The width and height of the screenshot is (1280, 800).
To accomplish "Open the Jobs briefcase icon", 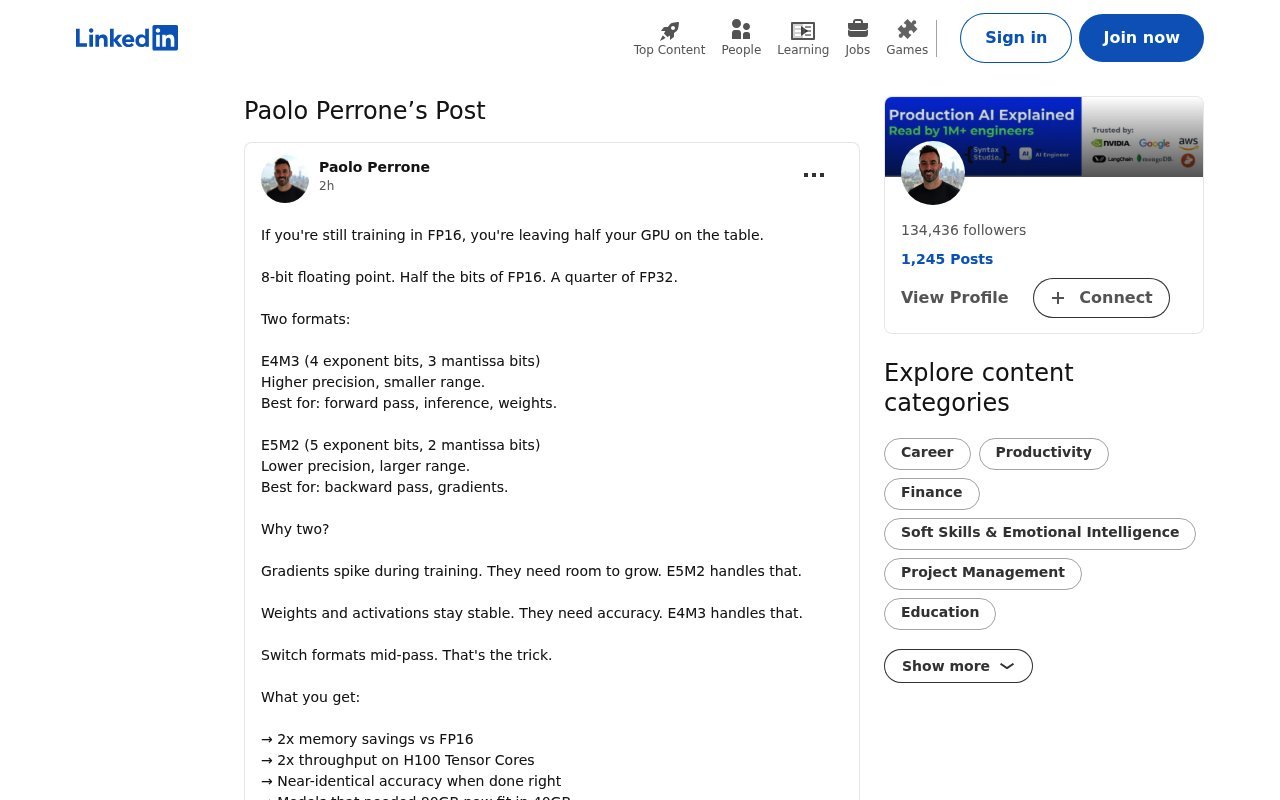I will click(x=857, y=29).
